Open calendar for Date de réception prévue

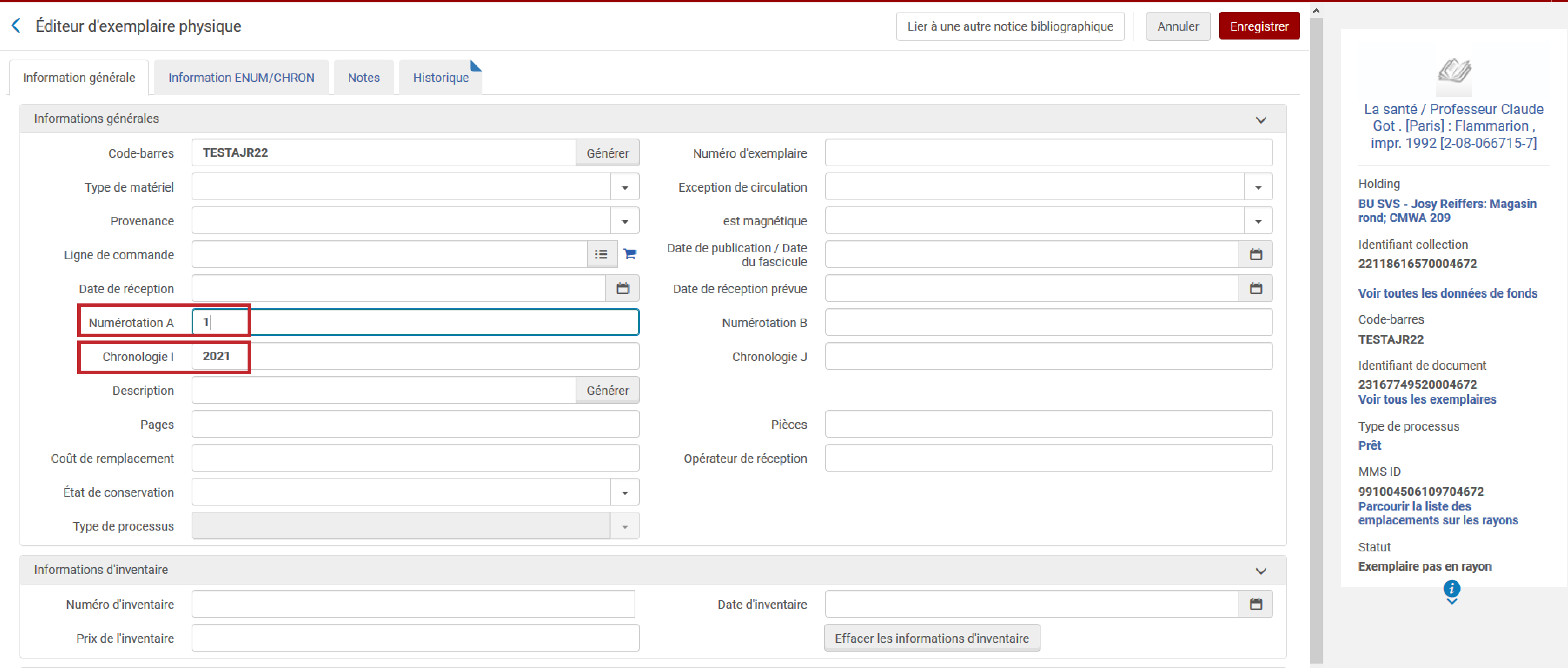coord(1255,289)
